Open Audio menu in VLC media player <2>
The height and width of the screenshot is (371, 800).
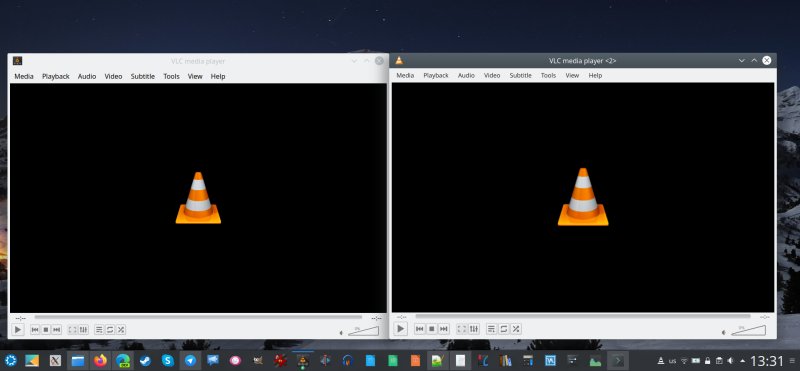(466, 76)
